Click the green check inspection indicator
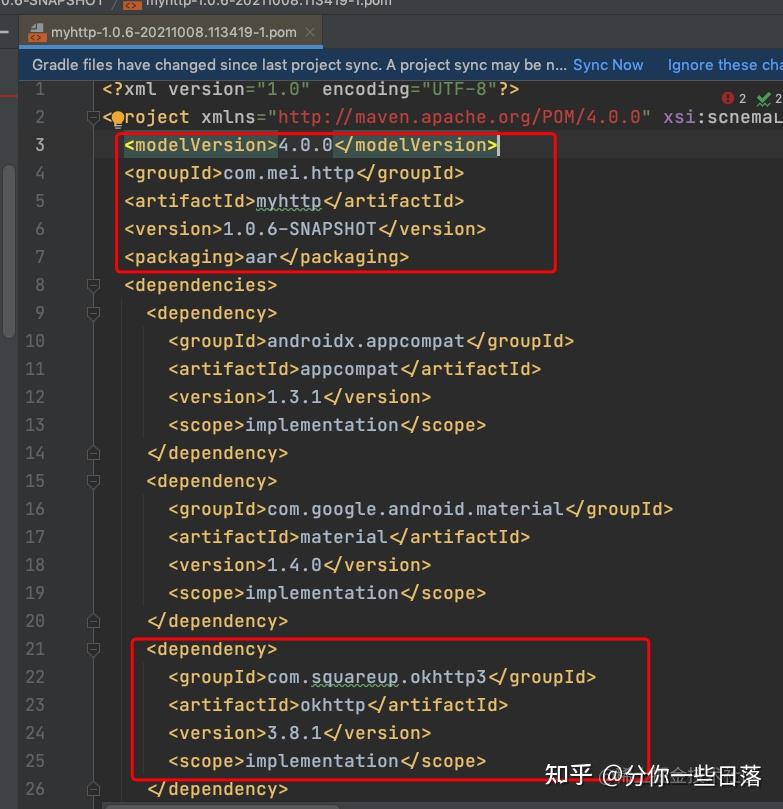 tap(769, 98)
